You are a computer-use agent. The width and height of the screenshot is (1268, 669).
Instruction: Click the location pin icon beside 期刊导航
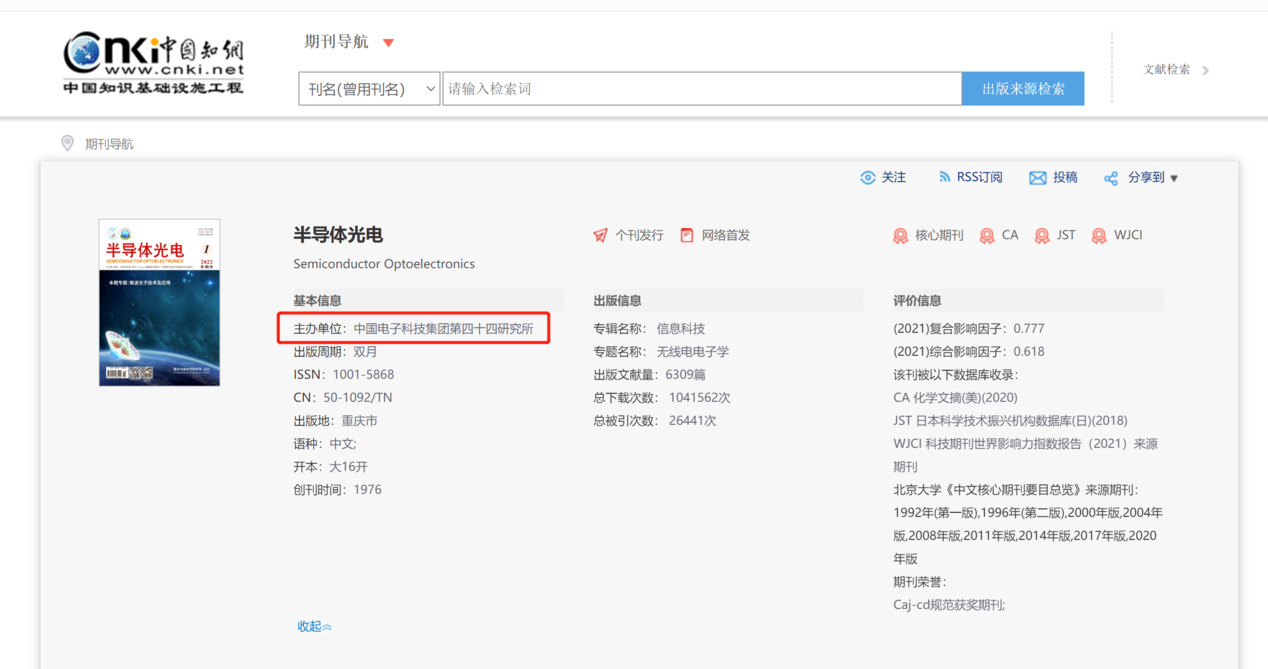pyautogui.click(x=67, y=143)
